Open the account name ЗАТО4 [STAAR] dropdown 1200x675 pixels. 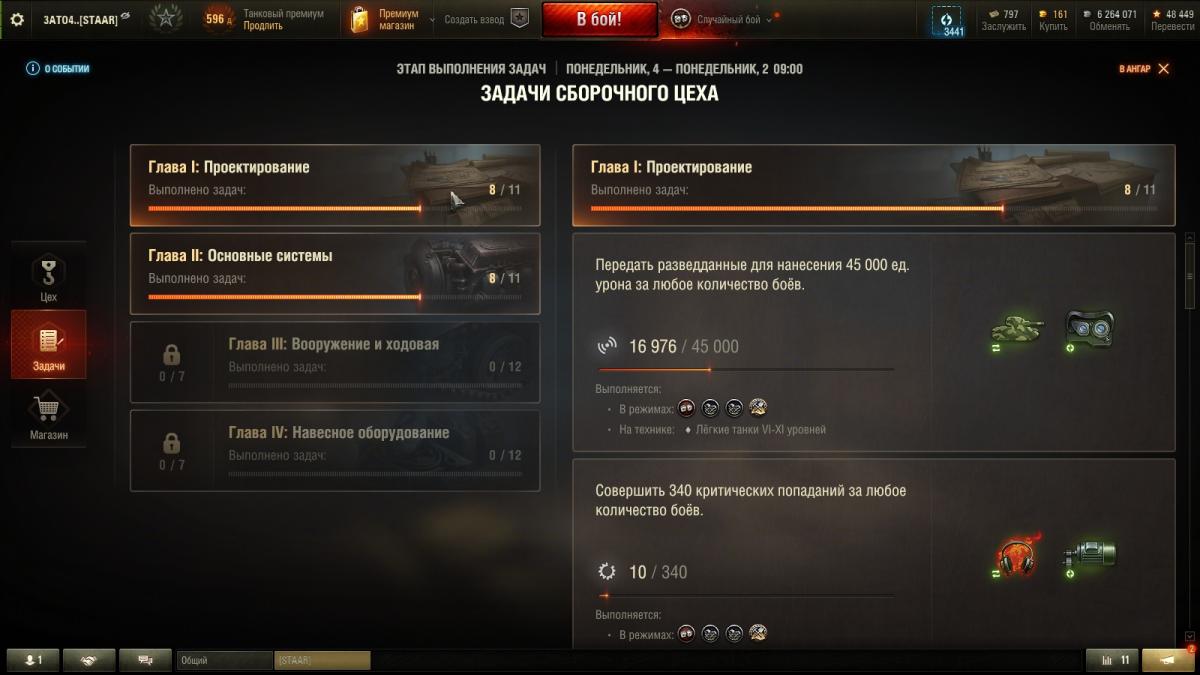click(x=86, y=19)
